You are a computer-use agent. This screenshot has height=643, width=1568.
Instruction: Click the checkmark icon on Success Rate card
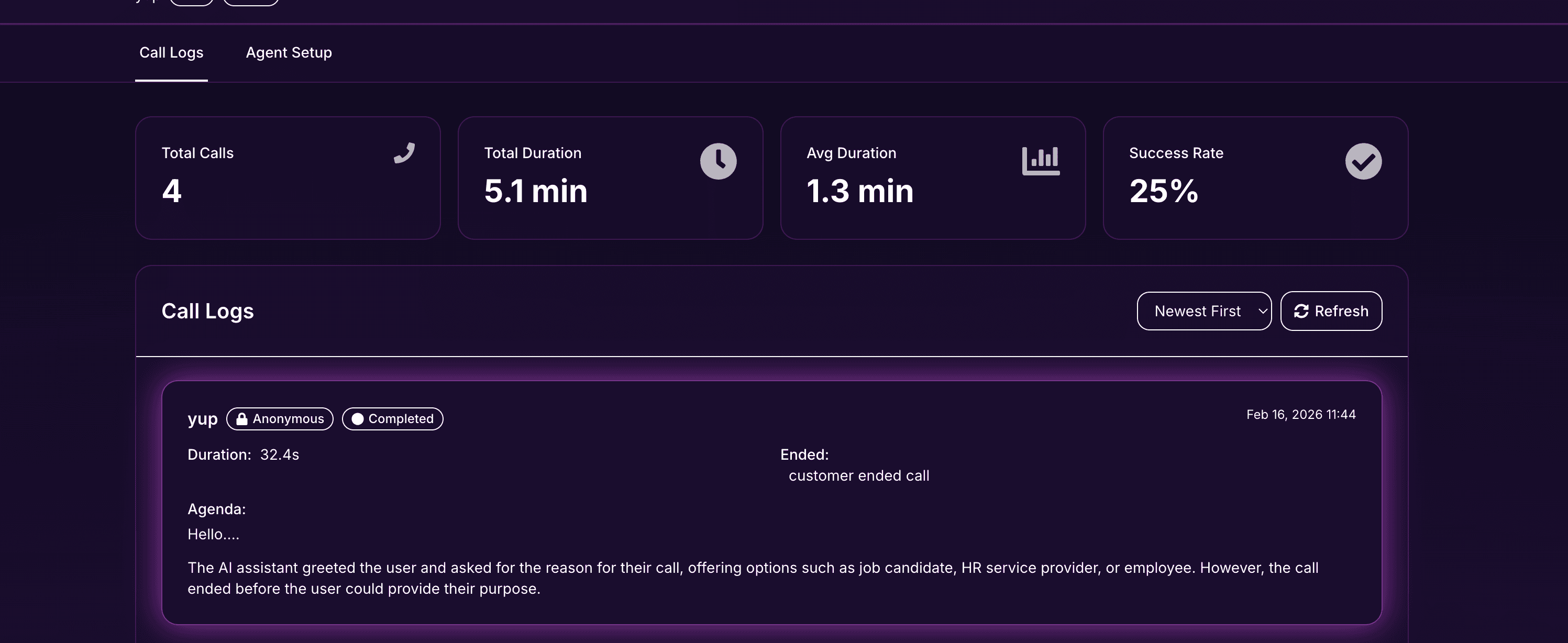point(1363,161)
